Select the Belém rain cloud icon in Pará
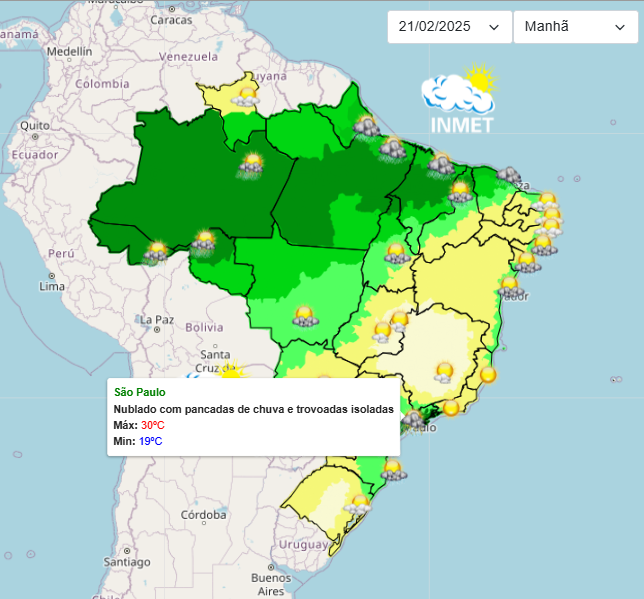The image size is (644, 599). 393,149
